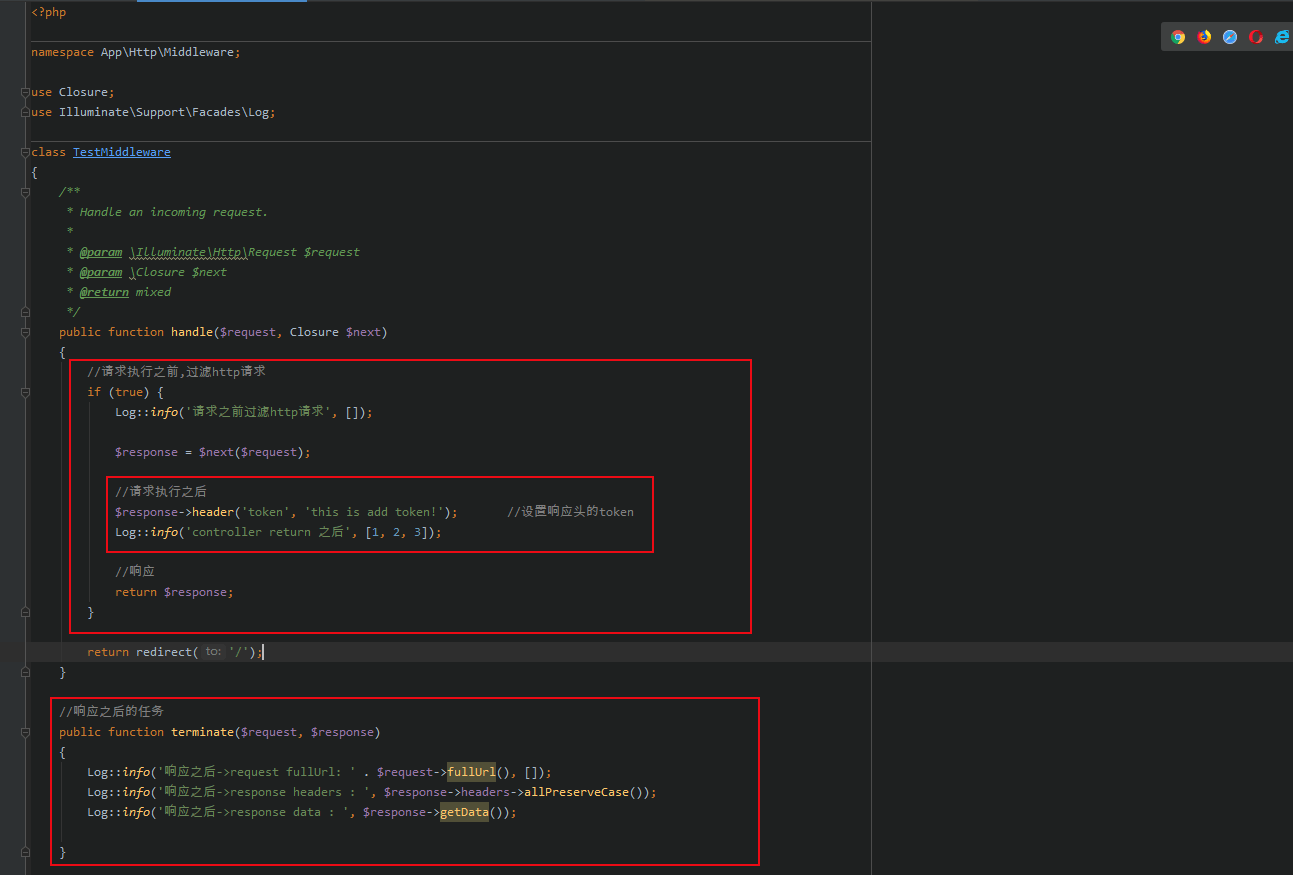The width and height of the screenshot is (1293, 875).
Task: Click the TestMiddleware class name link
Action: (122, 152)
